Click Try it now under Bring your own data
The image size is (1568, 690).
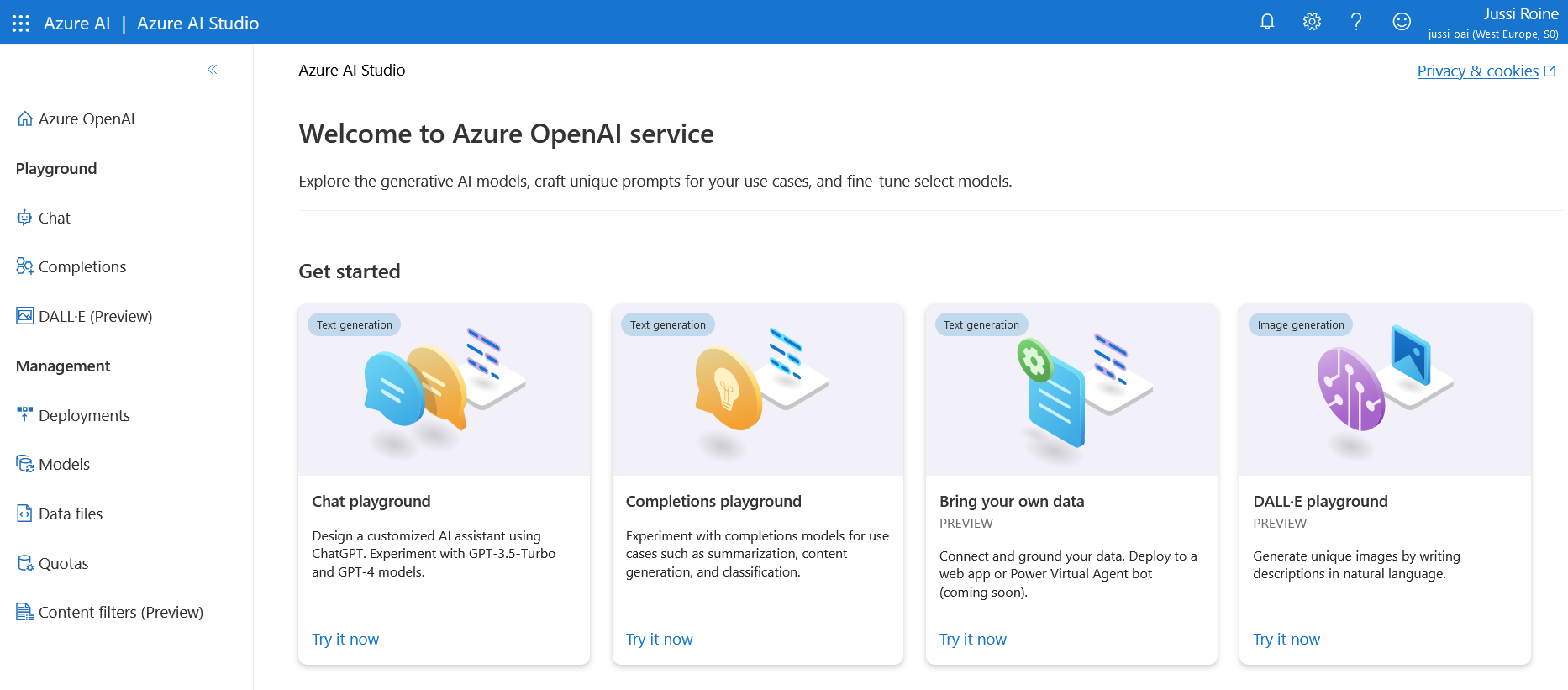click(x=972, y=640)
